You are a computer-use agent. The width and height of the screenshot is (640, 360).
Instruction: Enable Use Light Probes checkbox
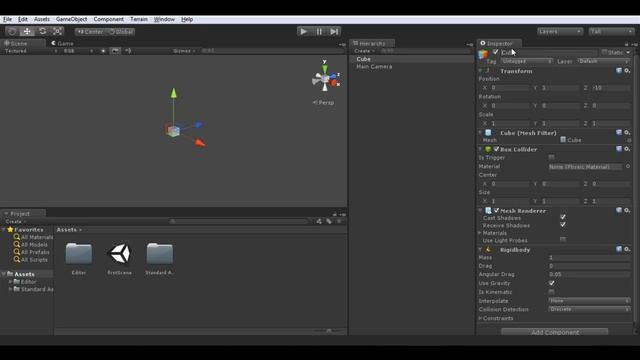(x=563, y=240)
